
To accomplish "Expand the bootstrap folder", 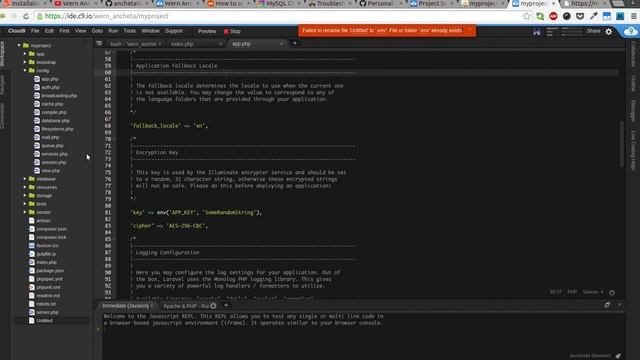I will pyautogui.click(x=25, y=62).
